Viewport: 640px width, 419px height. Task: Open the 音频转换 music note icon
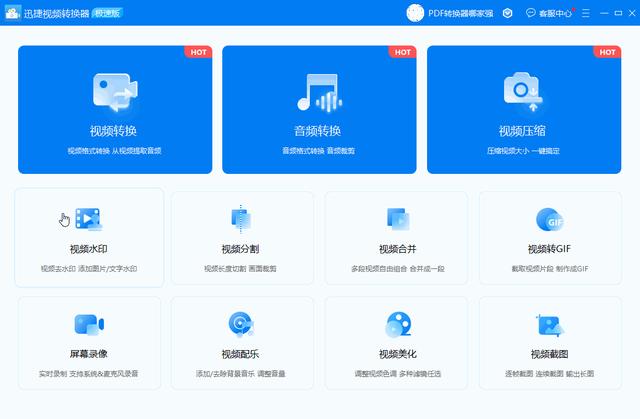click(319, 92)
